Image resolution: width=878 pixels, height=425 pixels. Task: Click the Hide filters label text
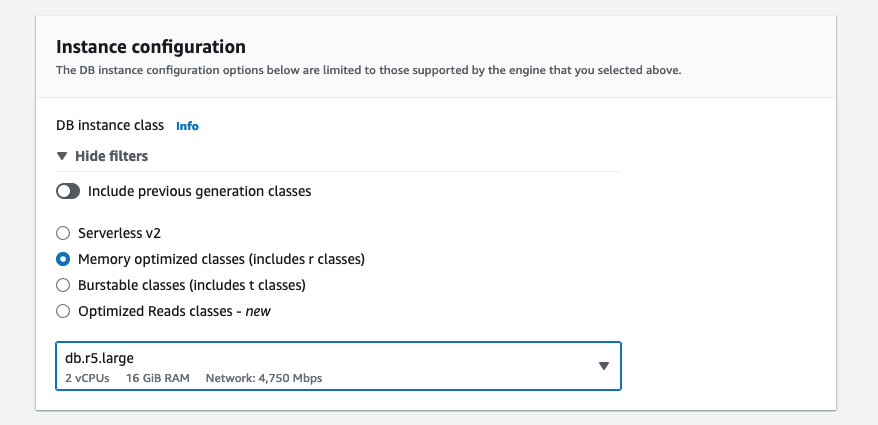(111, 156)
